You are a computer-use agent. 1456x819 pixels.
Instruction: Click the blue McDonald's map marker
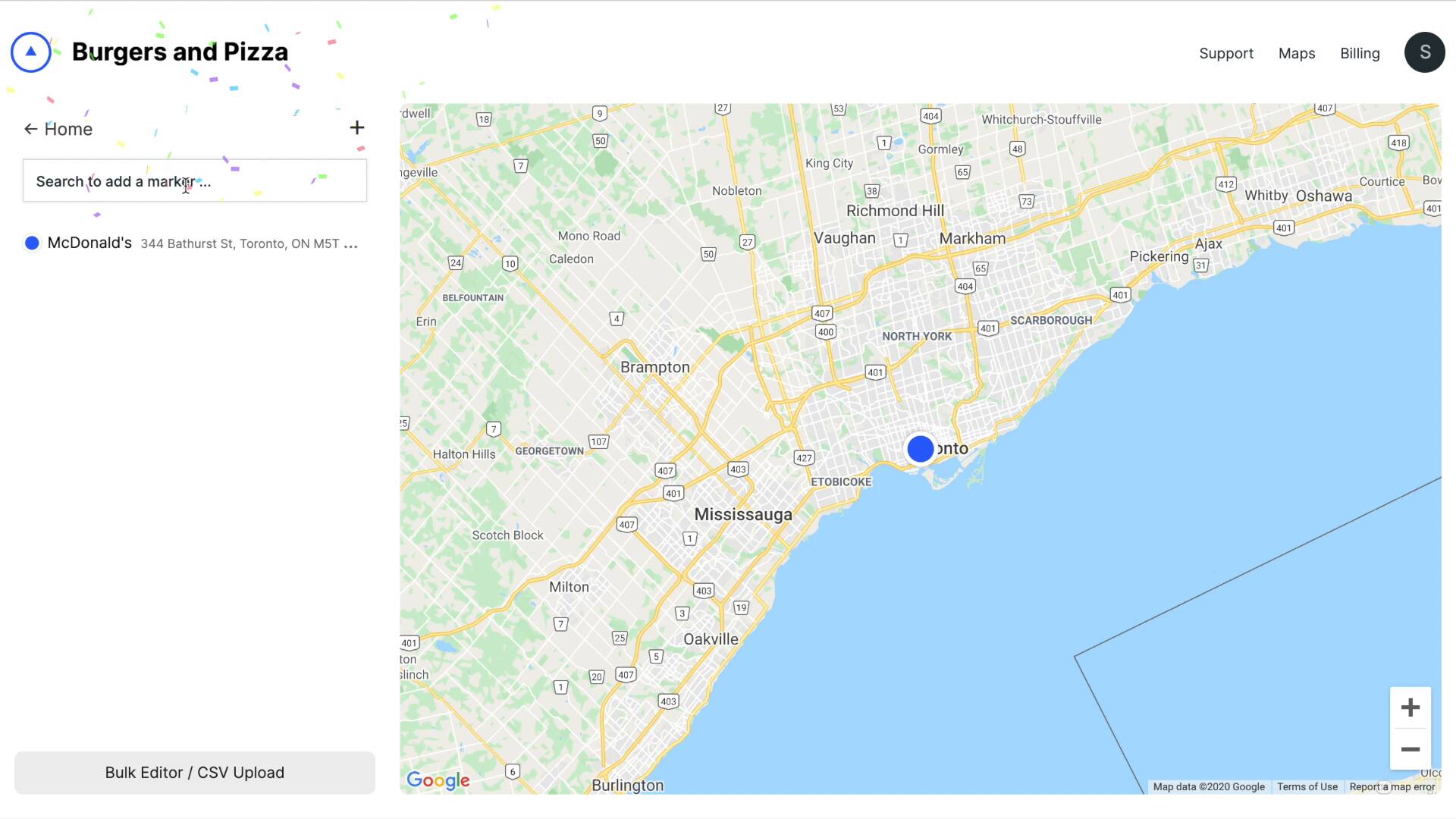[x=920, y=449]
